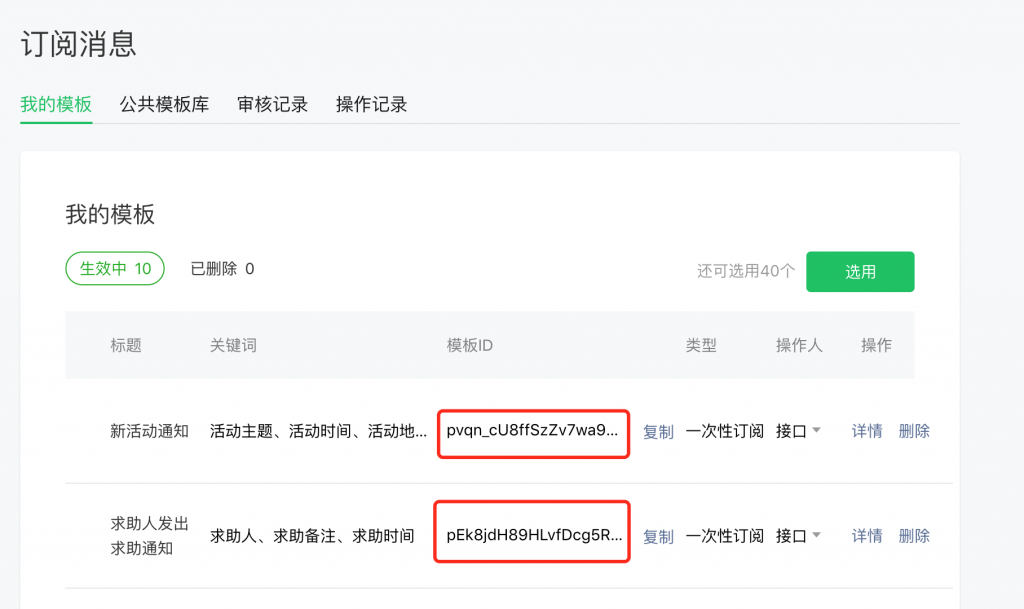Image resolution: width=1024 pixels, height=609 pixels.
Task: Click the template ID starting with pEk8jdH89
Action: [533, 536]
